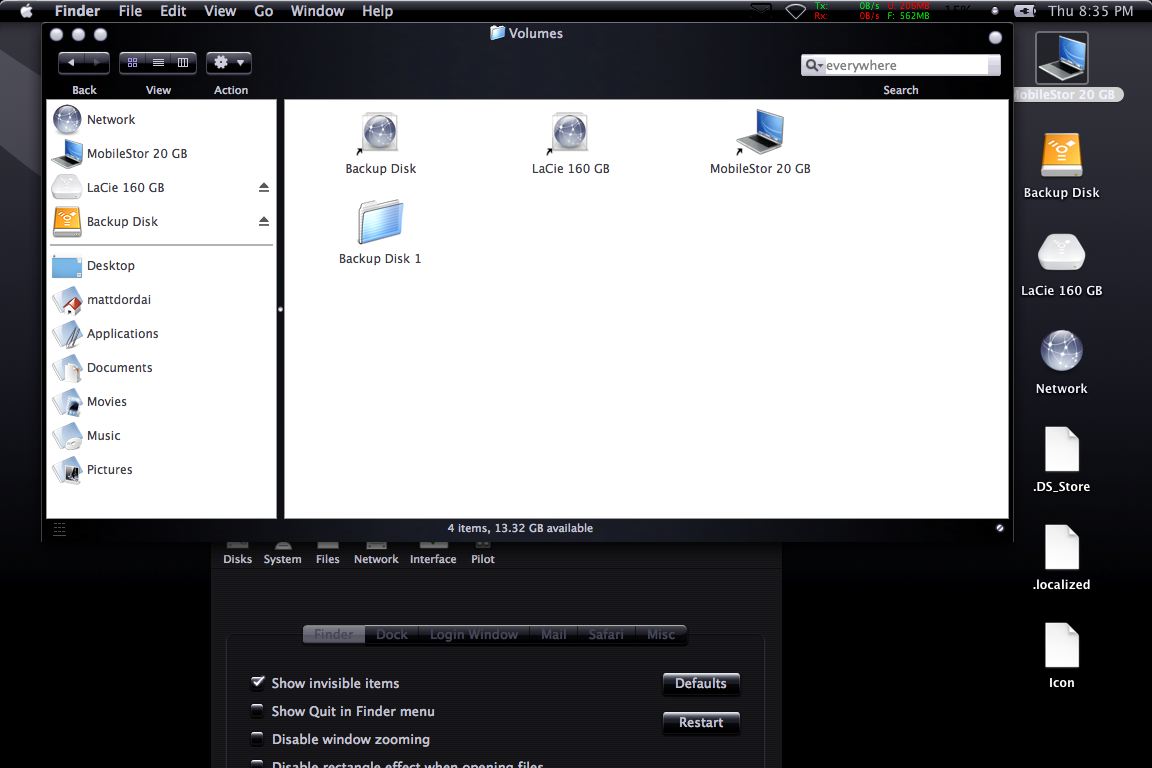Eject Backup Disk from sidebar
This screenshot has width=1152, height=768.
click(264, 221)
